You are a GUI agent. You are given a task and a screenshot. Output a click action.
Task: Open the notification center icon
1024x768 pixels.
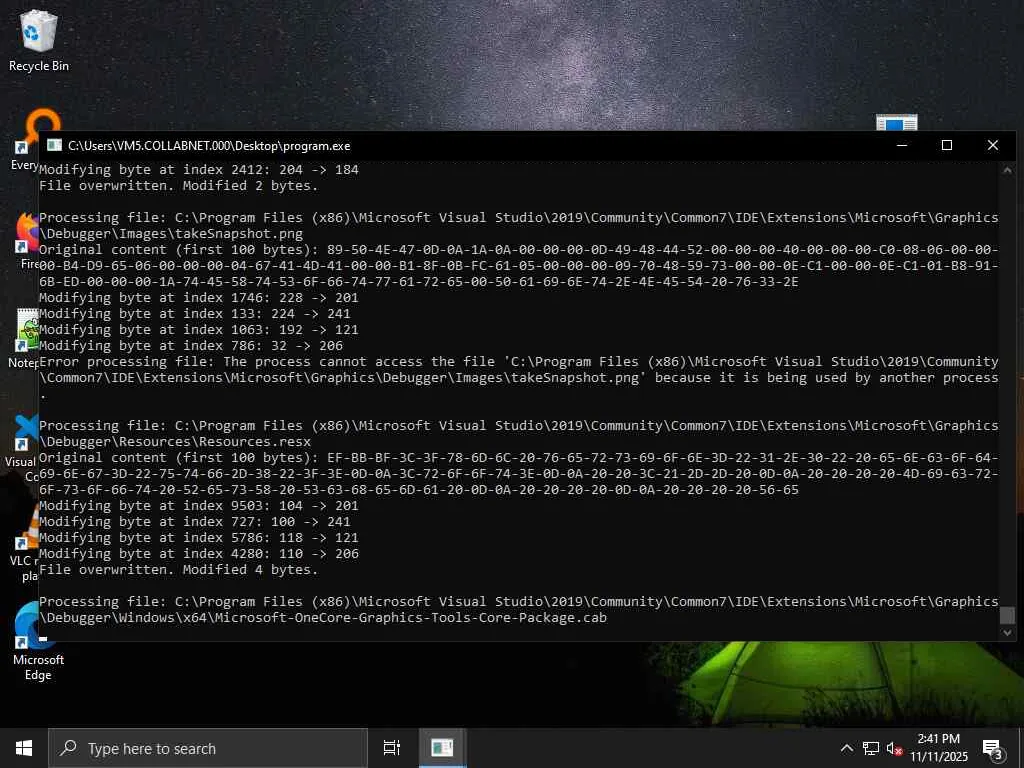[x=993, y=749]
